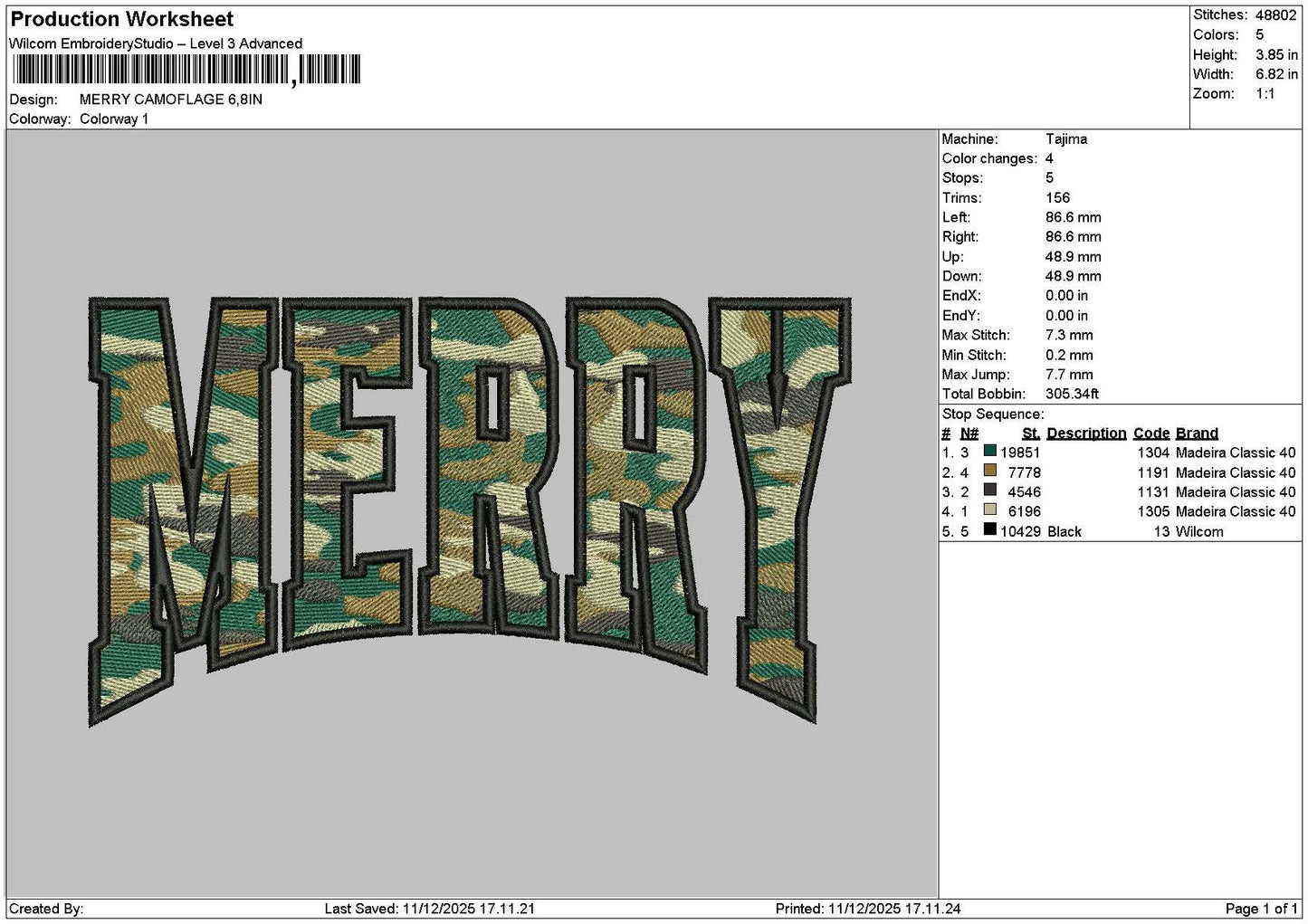The height and width of the screenshot is (924, 1308).
Task: Click the black thread color swatch
Action: [990, 530]
